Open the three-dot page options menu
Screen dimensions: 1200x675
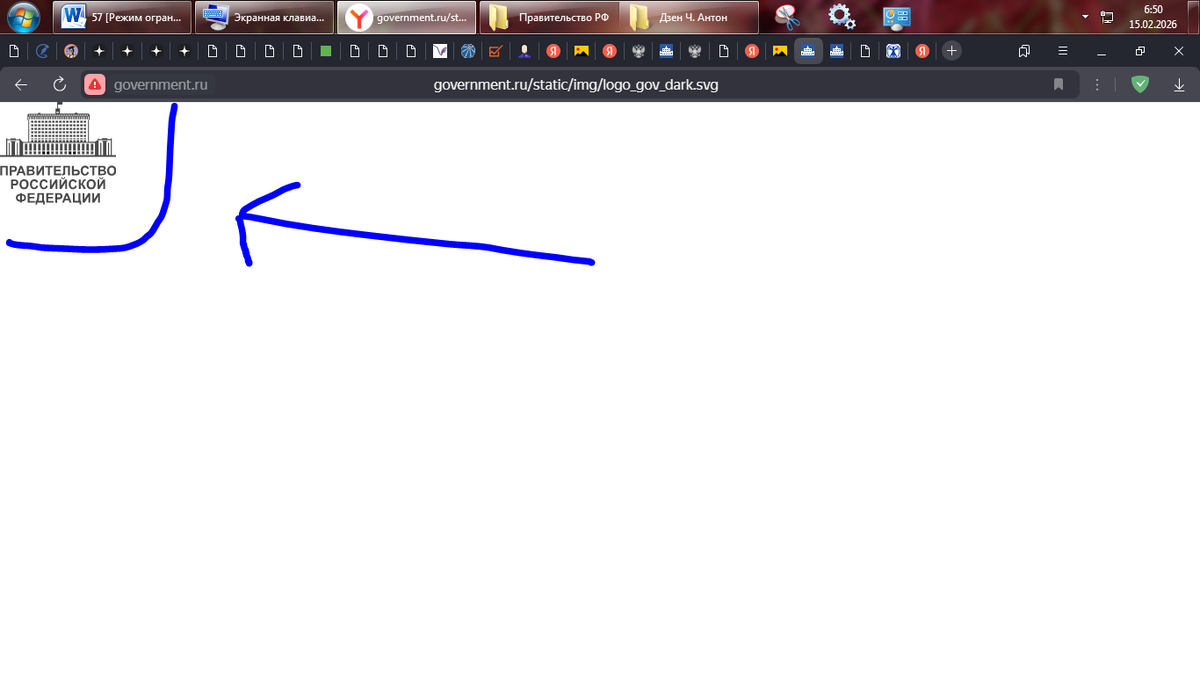pos(1098,85)
